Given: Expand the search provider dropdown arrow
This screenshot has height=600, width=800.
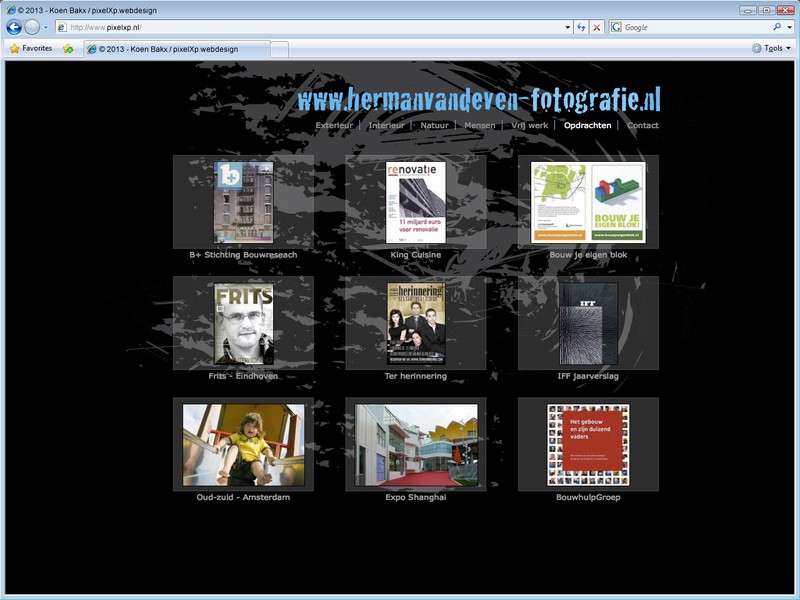Looking at the screenshot, I should (x=790, y=27).
